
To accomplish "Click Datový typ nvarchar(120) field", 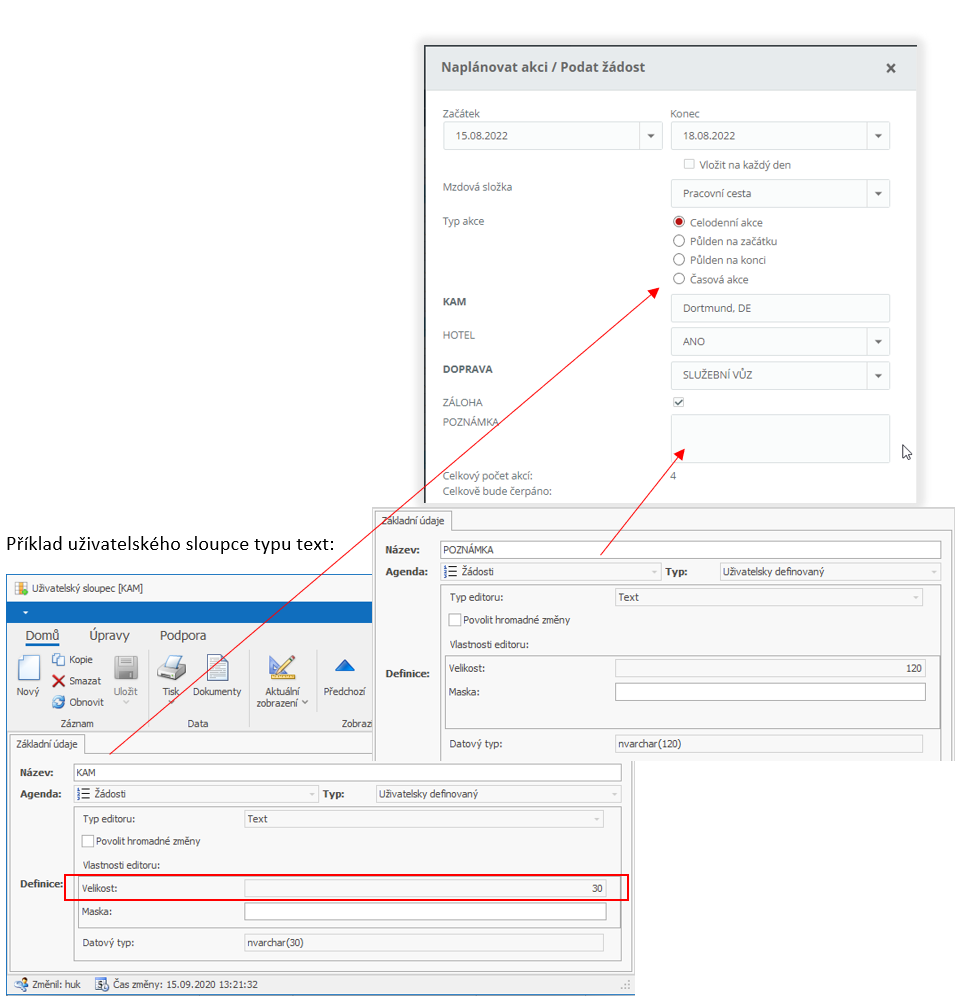I will pyautogui.click(x=769, y=744).
